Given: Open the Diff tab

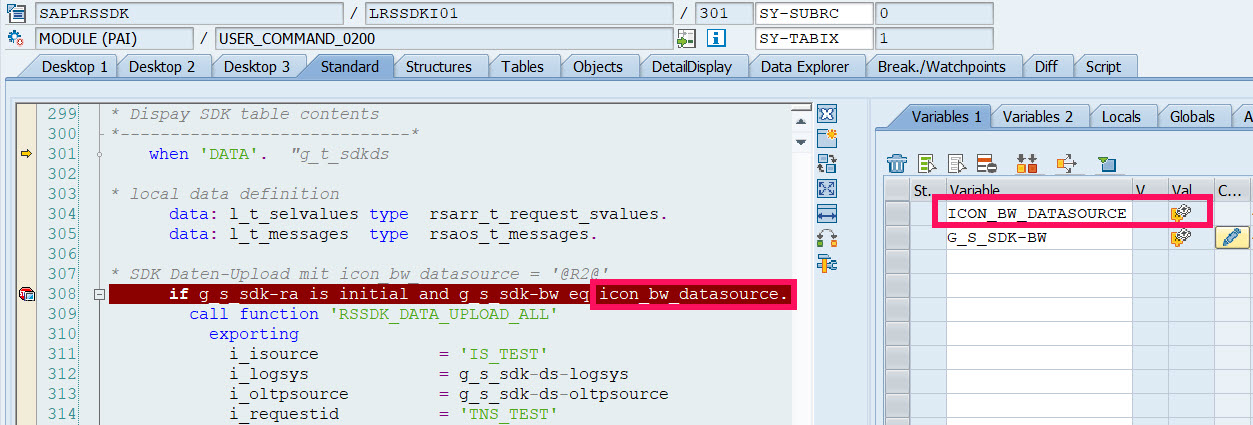Looking at the screenshot, I should pos(1046,66).
